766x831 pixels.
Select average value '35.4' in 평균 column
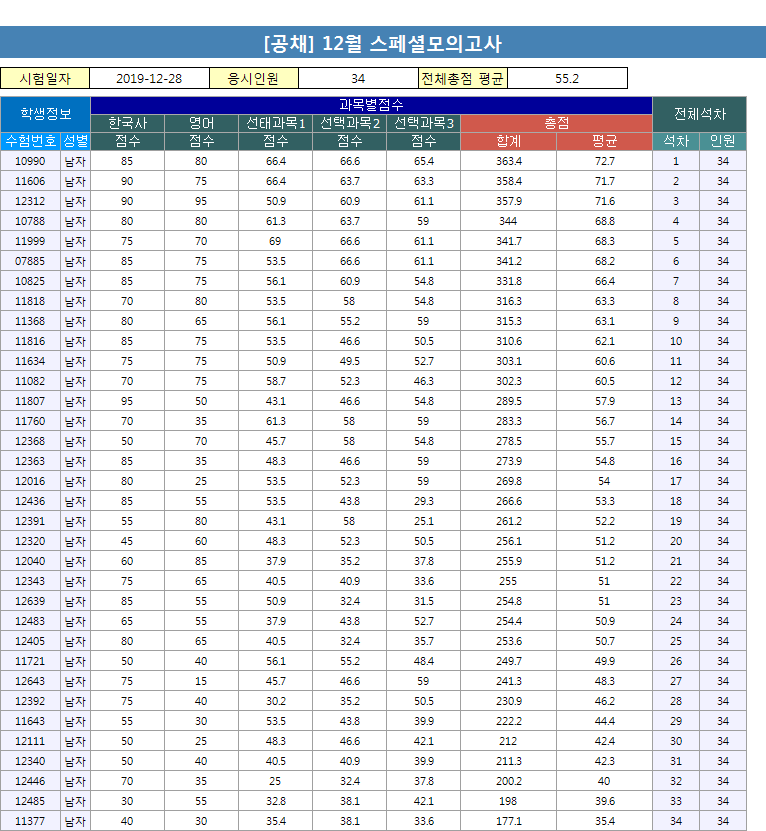(x=604, y=821)
